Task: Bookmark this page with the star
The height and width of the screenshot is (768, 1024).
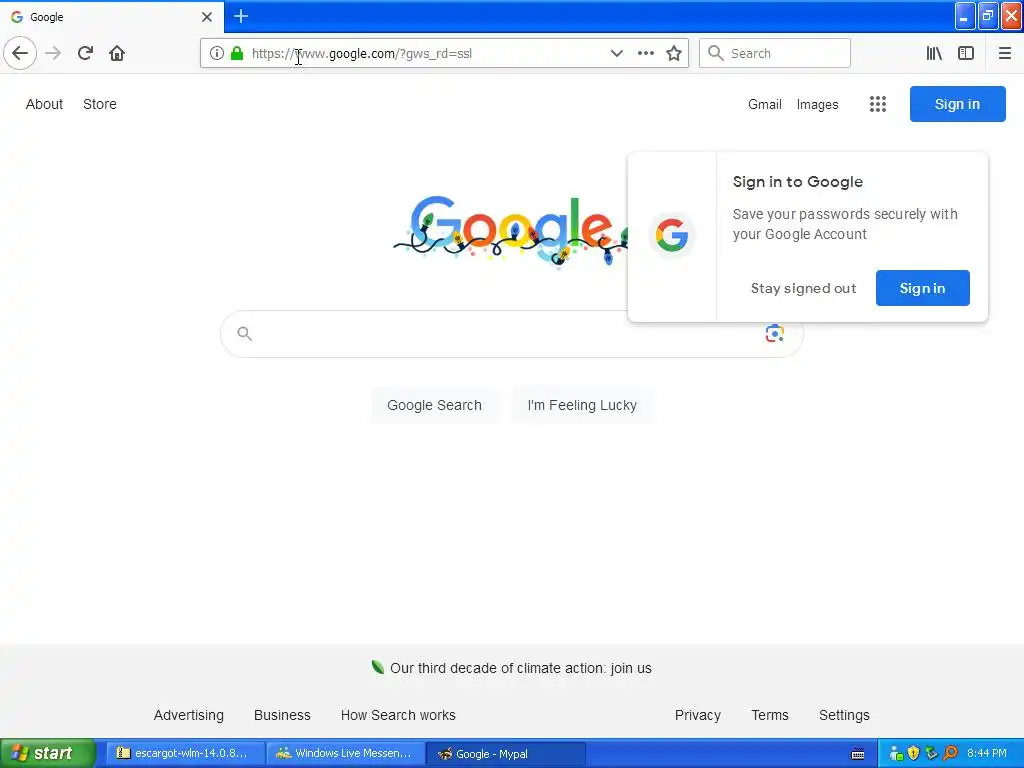Action: (674, 54)
